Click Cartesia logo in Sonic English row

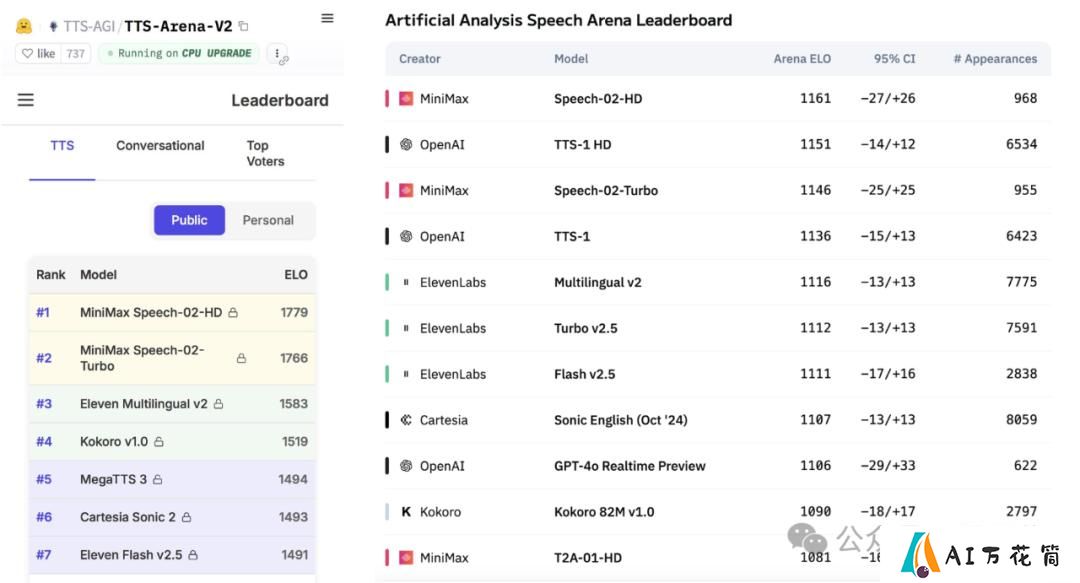pos(406,420)
